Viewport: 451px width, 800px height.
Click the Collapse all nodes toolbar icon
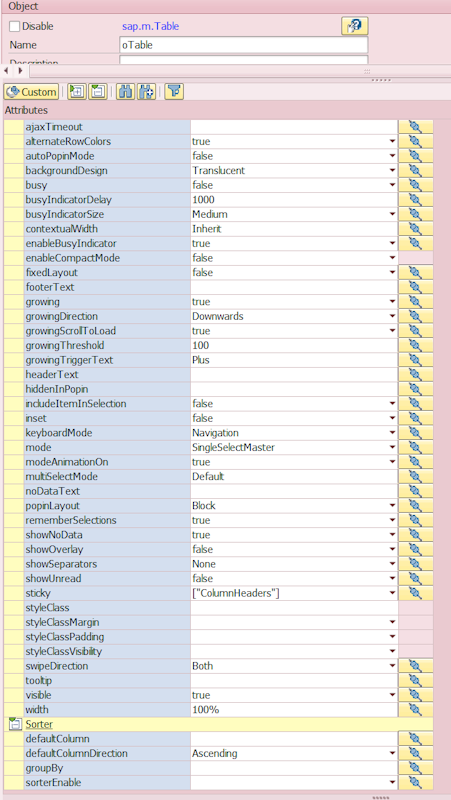(97, 92)
